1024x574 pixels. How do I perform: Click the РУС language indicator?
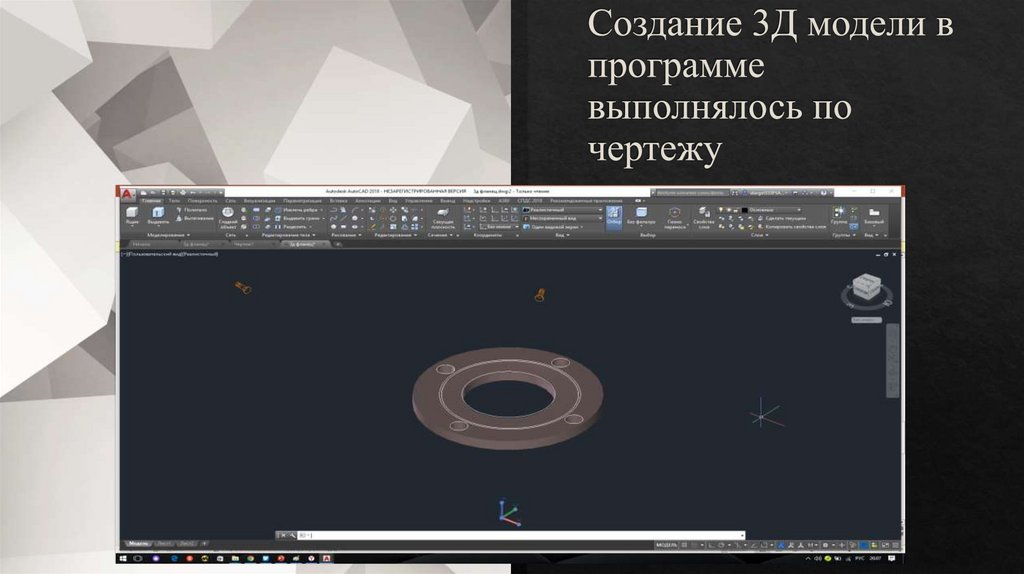[859, 558]
